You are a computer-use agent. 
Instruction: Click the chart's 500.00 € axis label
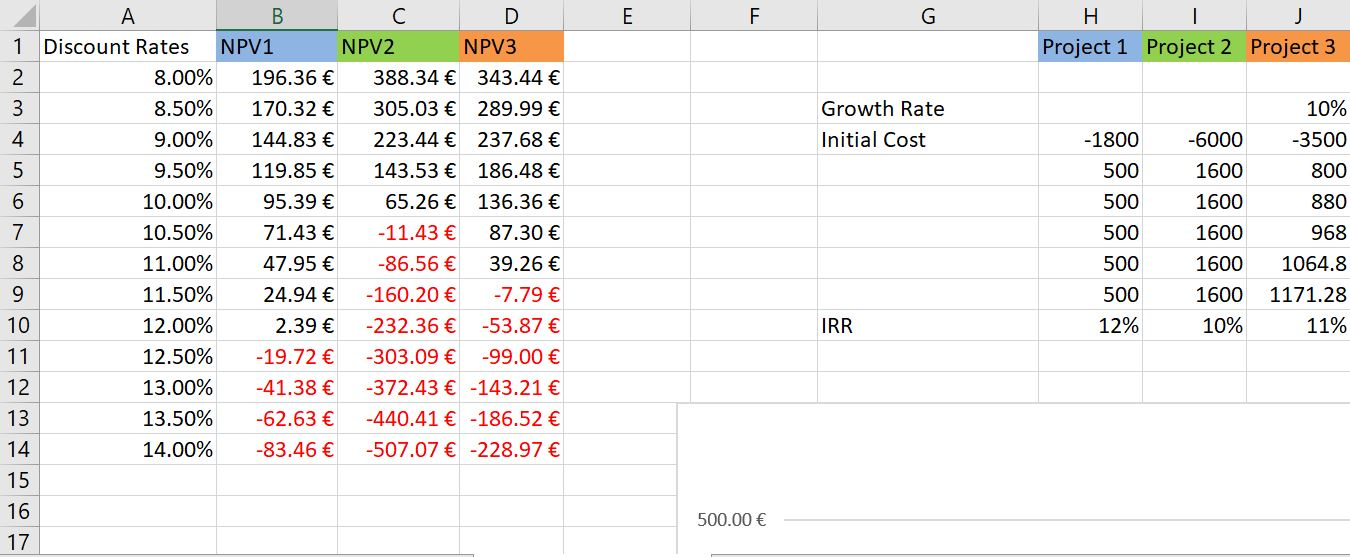point(732,520)
